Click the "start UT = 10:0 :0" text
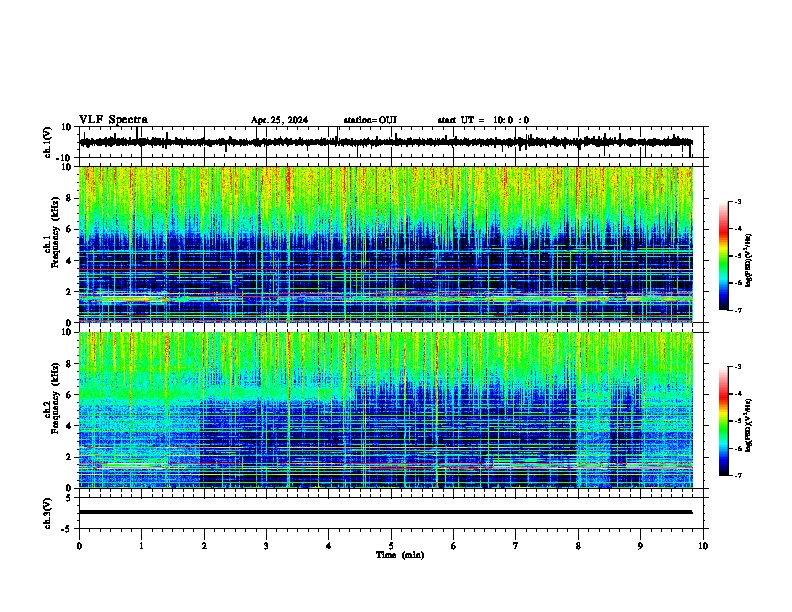Image resolution: width=792 pixels, height=612 pixels. (x=483, y=120)
